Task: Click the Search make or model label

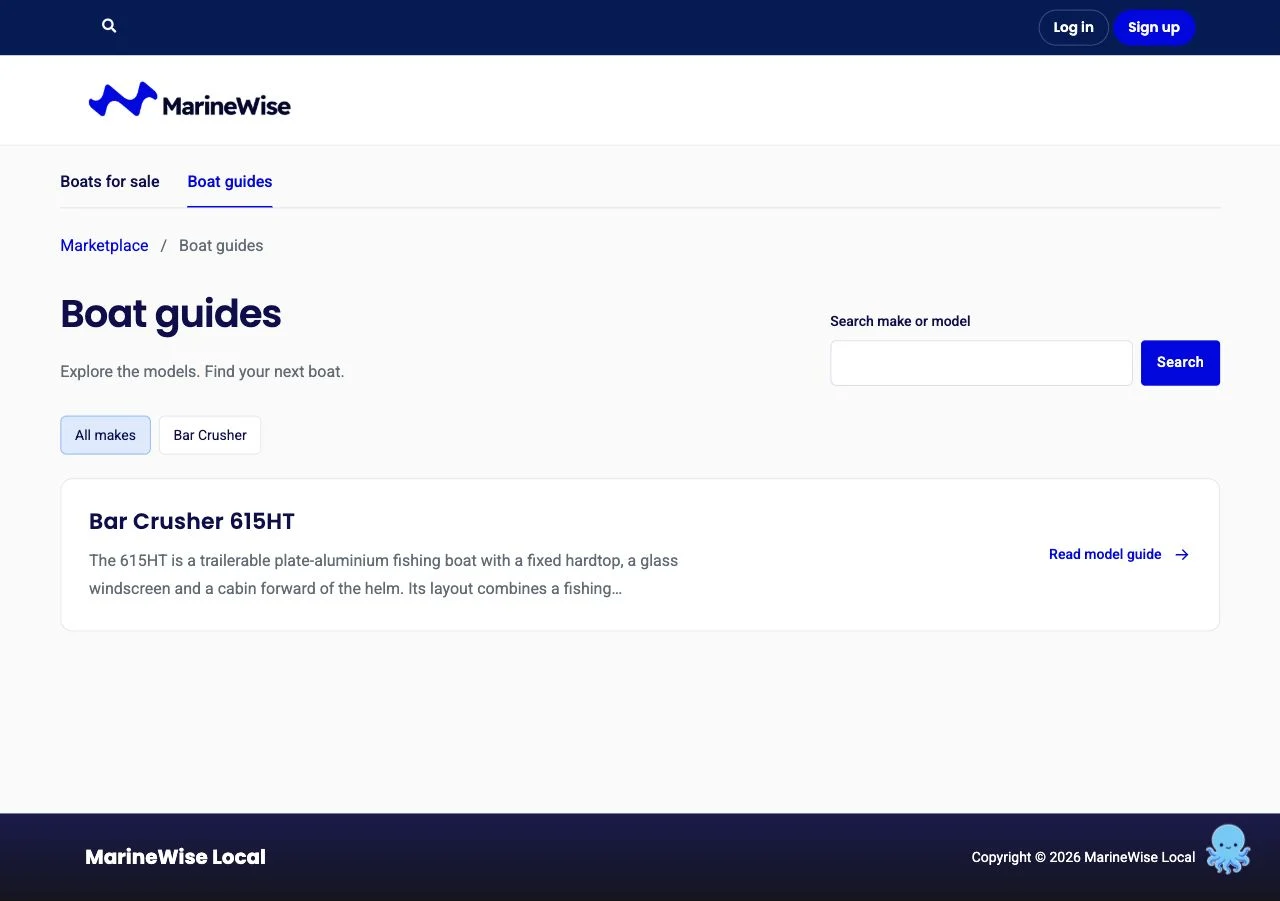Action: [x=900, y=321]
